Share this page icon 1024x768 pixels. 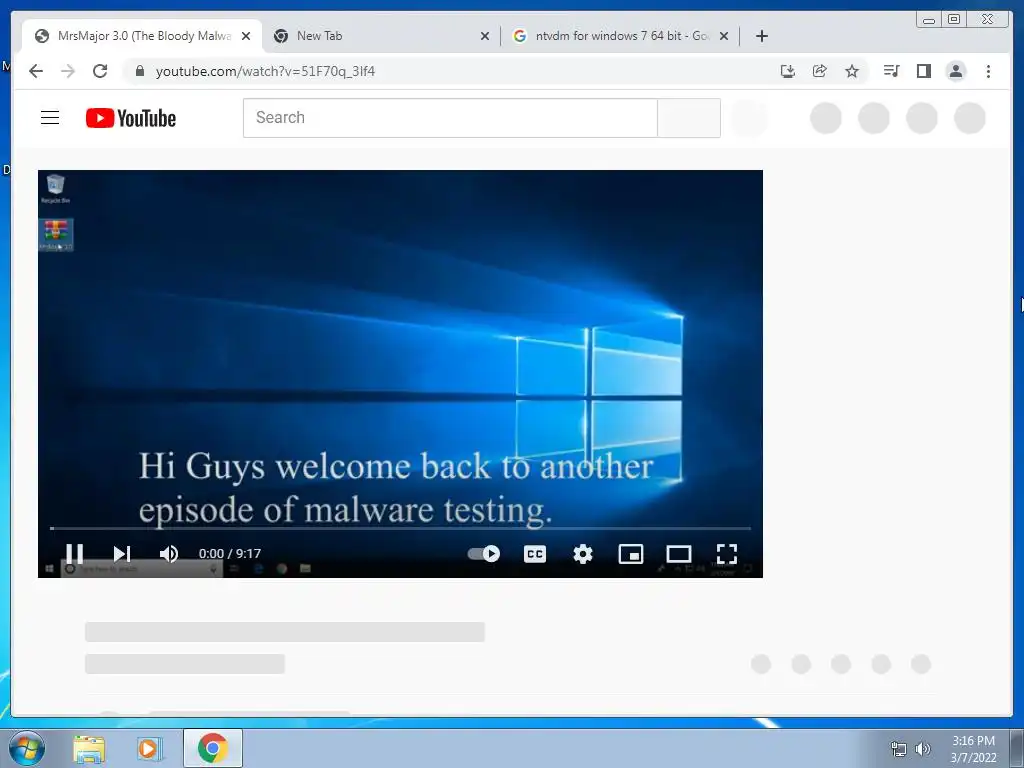(820, 71)
